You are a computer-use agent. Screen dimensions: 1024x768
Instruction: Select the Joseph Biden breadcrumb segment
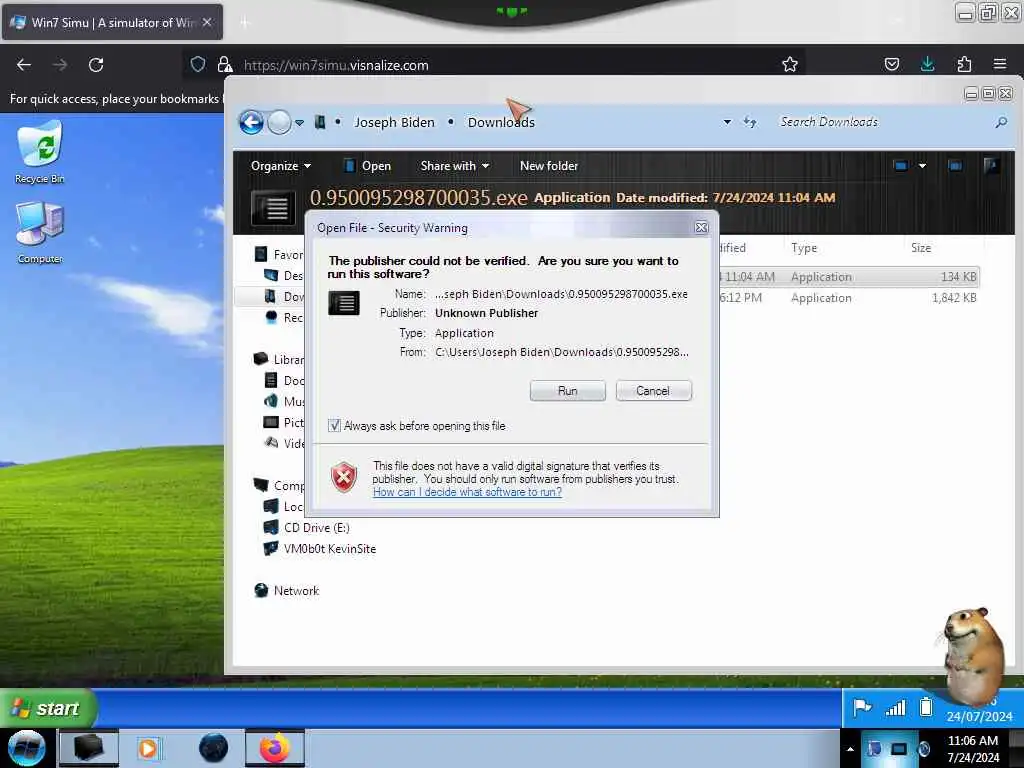tap(394, 122)
